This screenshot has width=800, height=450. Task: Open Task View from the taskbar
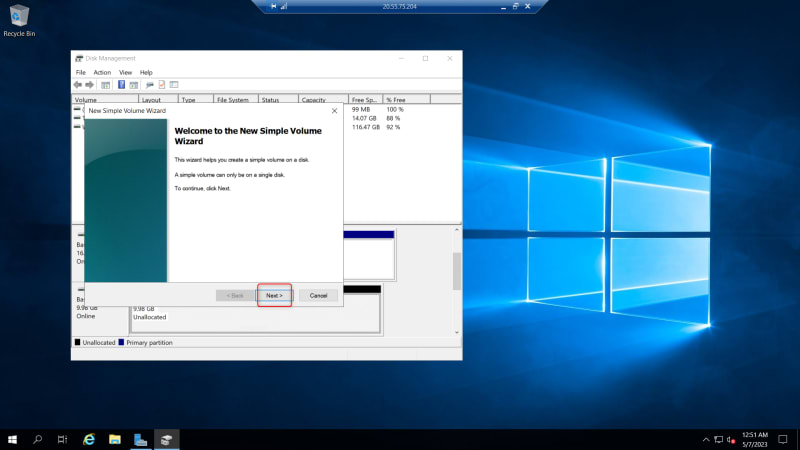[x=62, y=439]
